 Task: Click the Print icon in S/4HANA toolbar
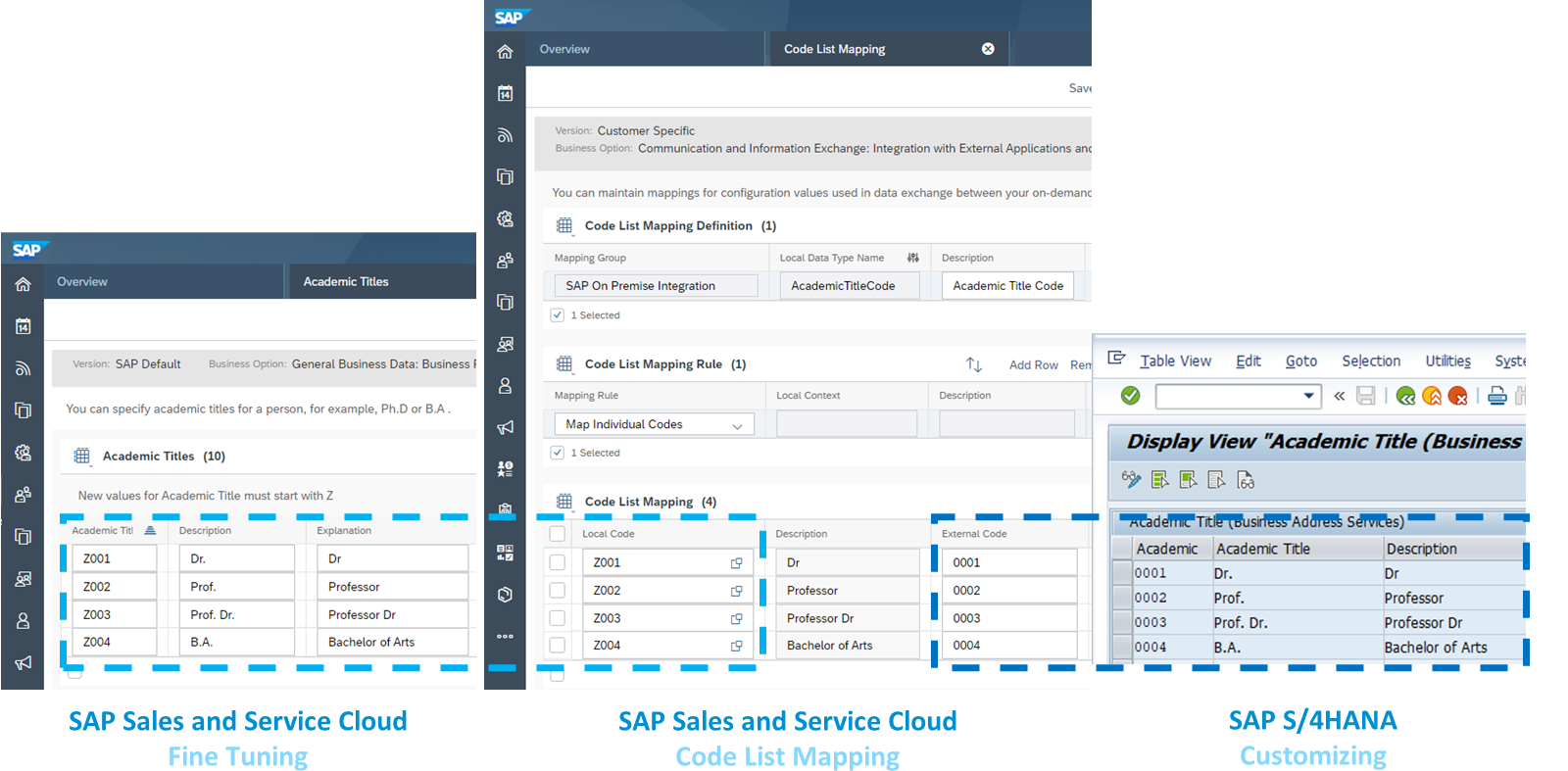pos(1496,396)
